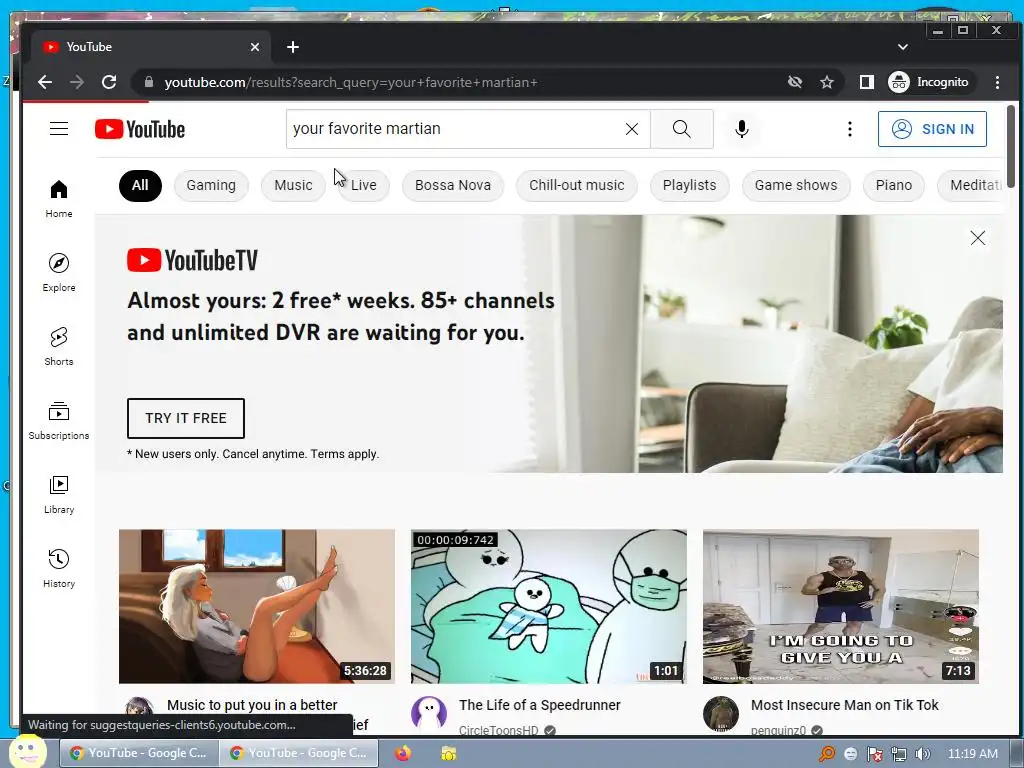Launch Firefox from taskbar
The width and height of the screenshot is (1024, 768).
(403, 753)
